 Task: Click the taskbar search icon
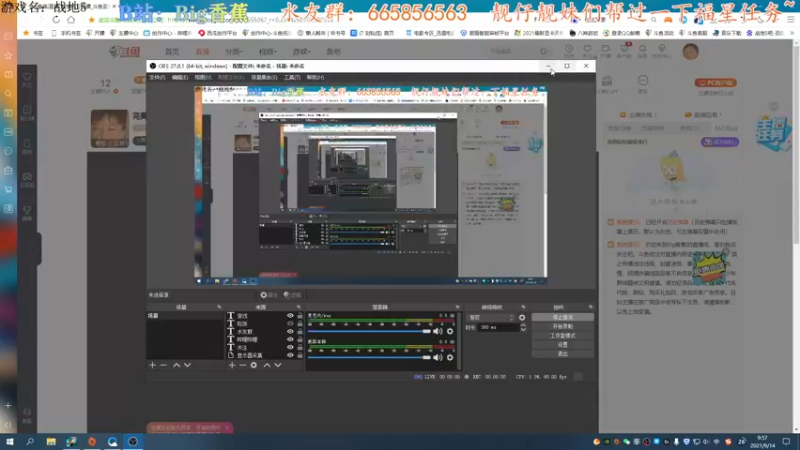click(30, 441)
